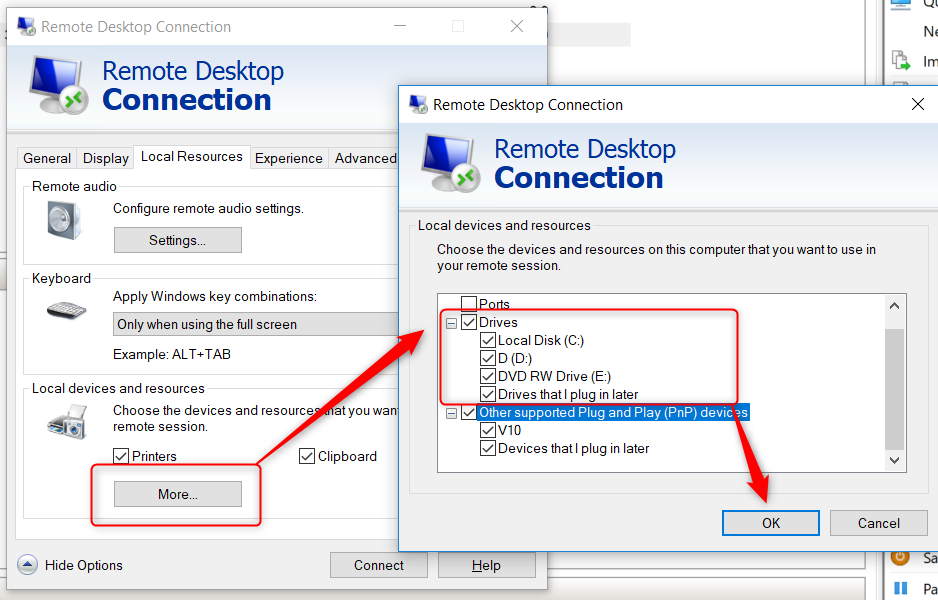This screenshot has height=600, width=938.
Task: Uncheck Local Disk (C:) checkbox
Action: (x=488, y=340)
